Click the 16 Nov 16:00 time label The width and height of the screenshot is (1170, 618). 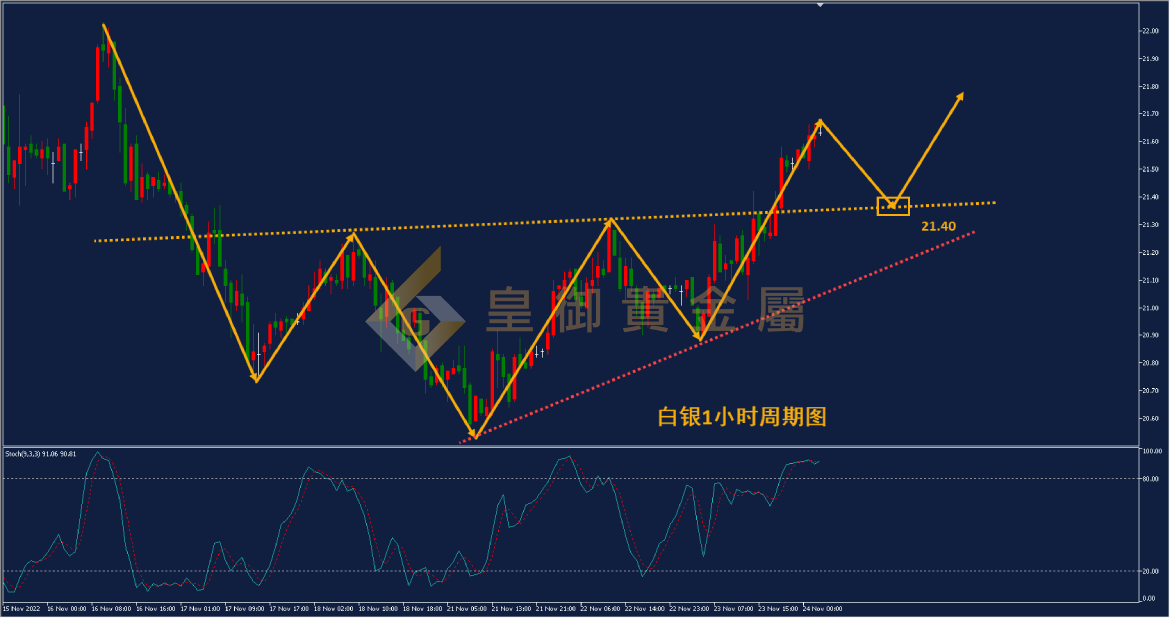click(x=155, y=609)
